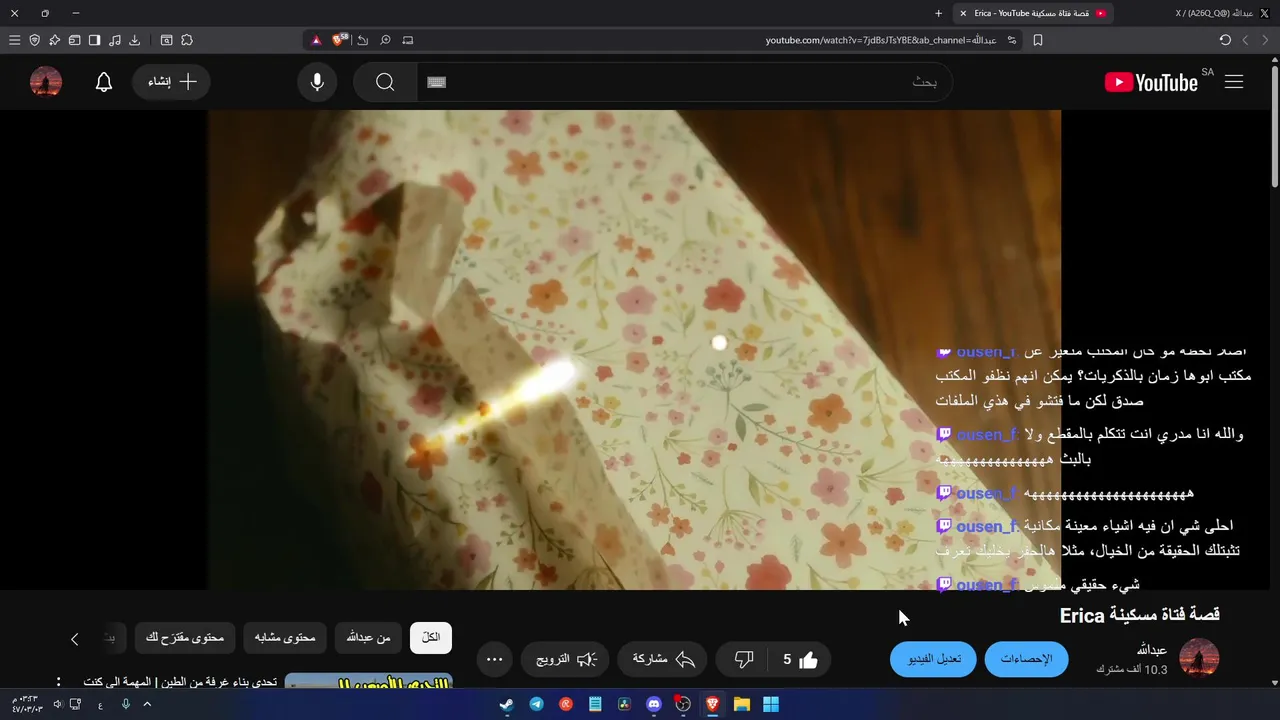
Task: Click the الترويج promote button
Action: (x=566, y=659)
